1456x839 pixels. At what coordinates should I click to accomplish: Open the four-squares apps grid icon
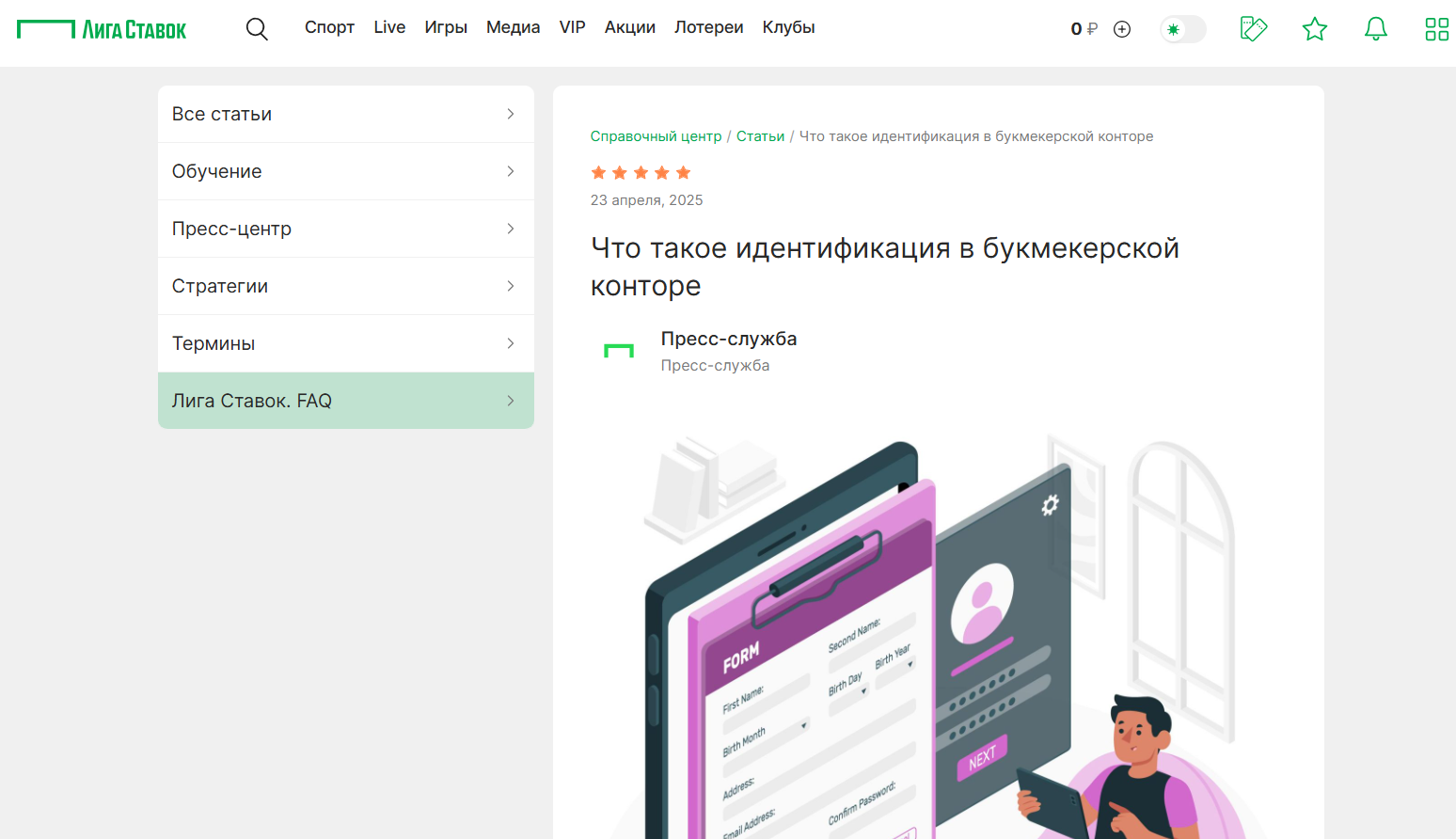tap(1437, 29)
